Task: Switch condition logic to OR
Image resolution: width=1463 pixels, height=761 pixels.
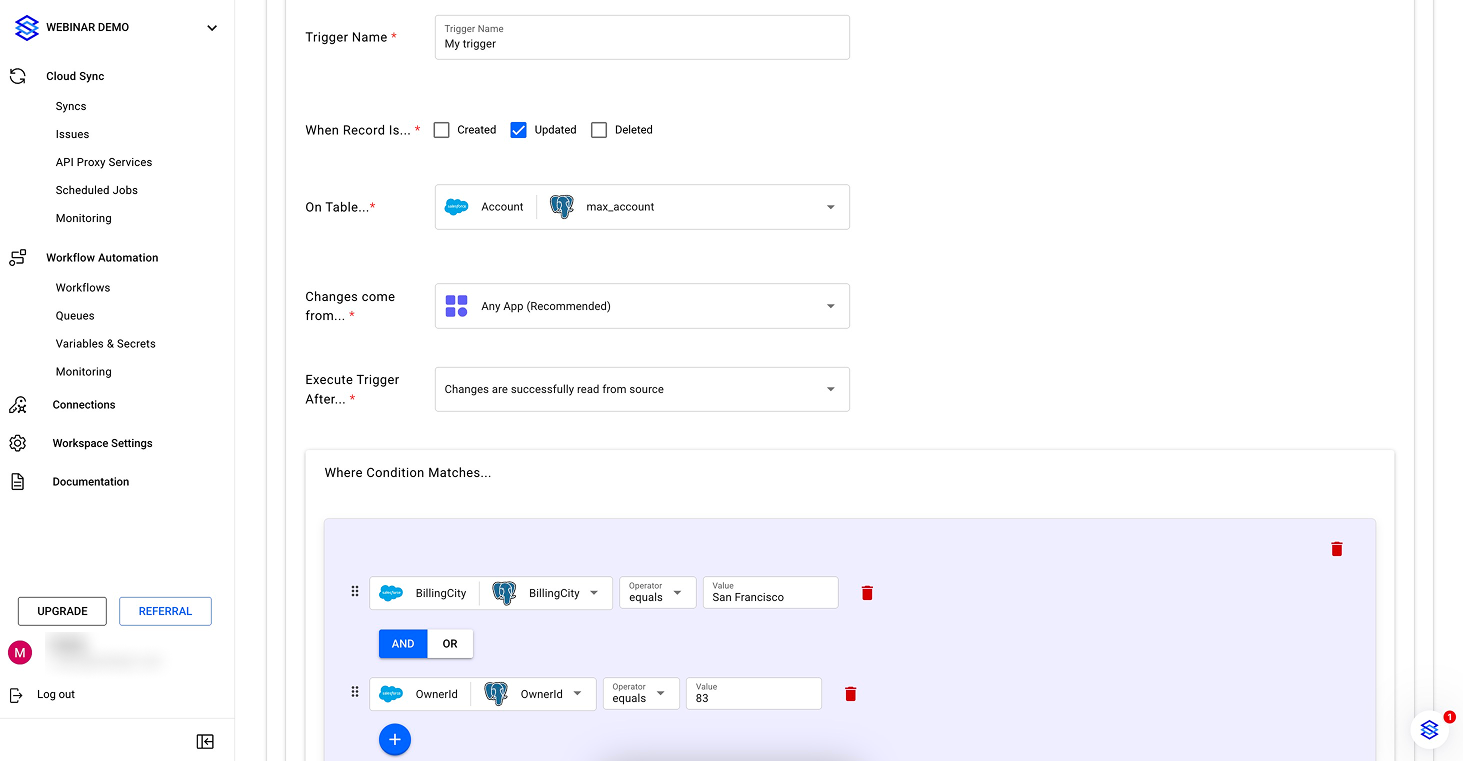Action: (x=450, y=644)
